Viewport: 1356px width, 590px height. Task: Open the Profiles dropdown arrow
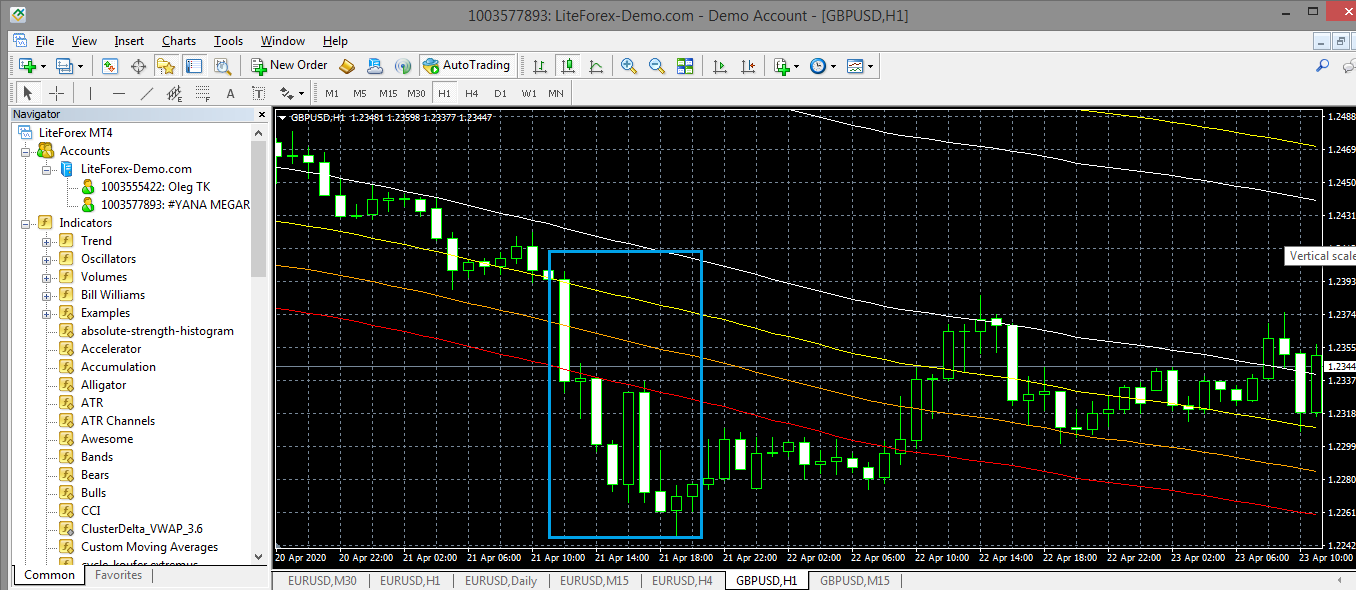tap(80, 66)
